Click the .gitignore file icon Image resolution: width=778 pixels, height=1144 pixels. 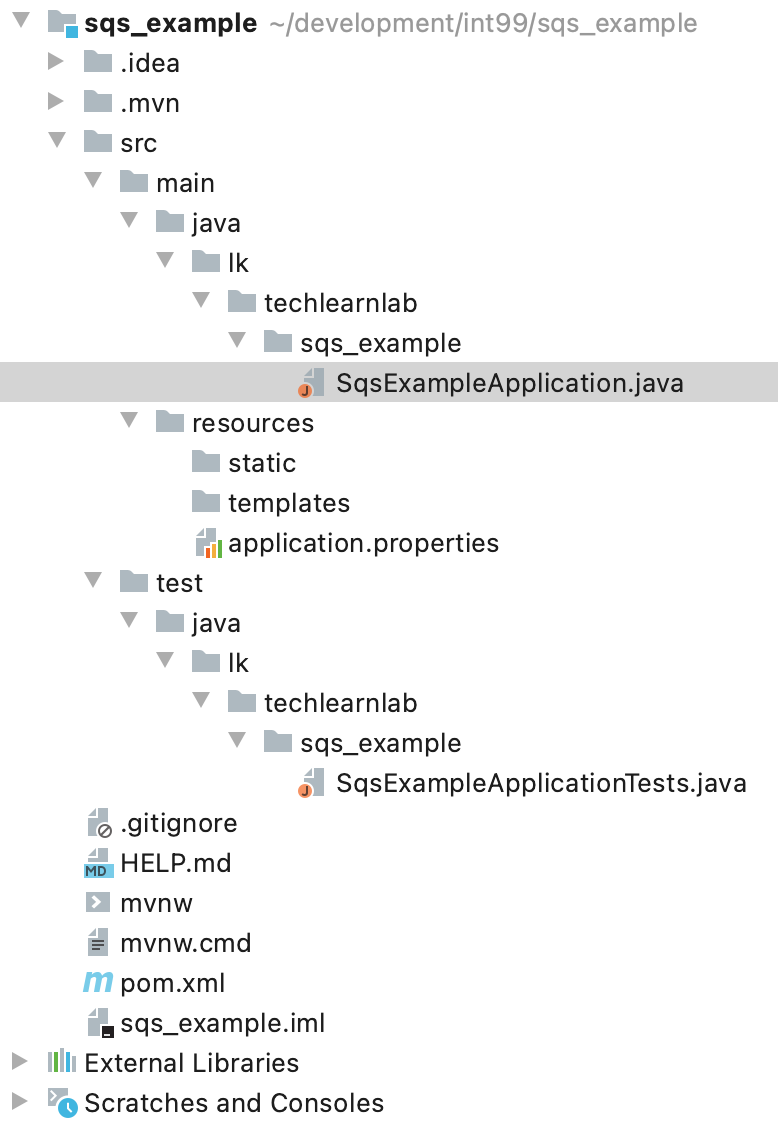point(99,823)
